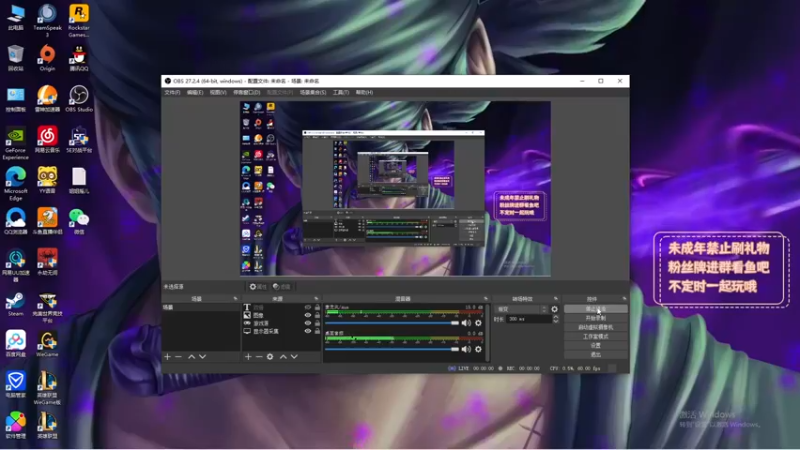This screenshot has width=800, height=450.
Task: Click the 开始录制 start recording button
Action: click(x=595, y=318)
